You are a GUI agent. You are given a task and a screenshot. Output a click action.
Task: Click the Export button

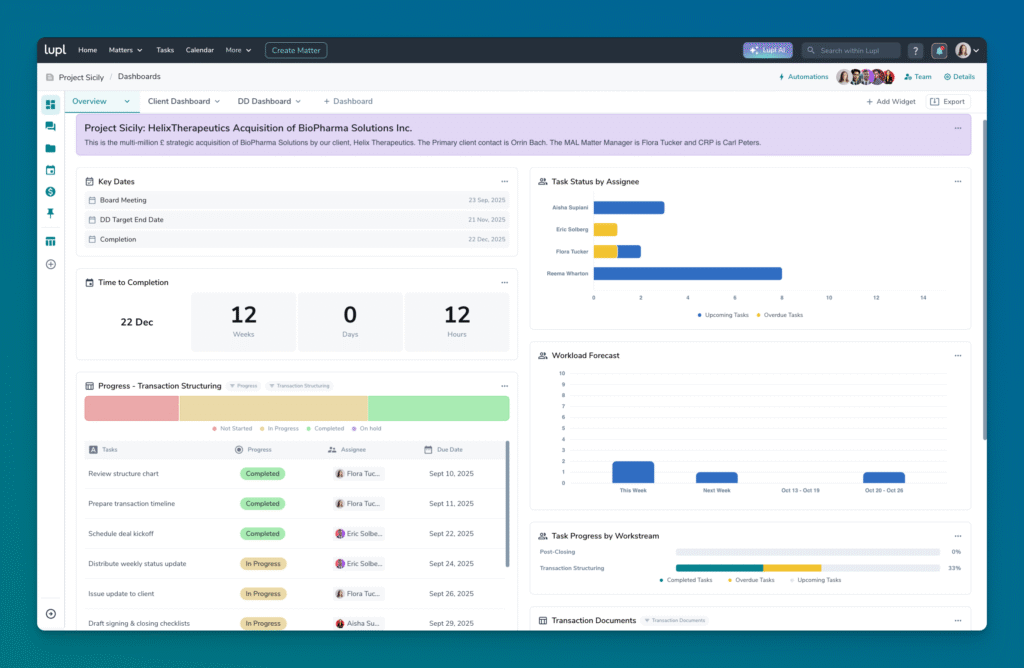[948, 101]
